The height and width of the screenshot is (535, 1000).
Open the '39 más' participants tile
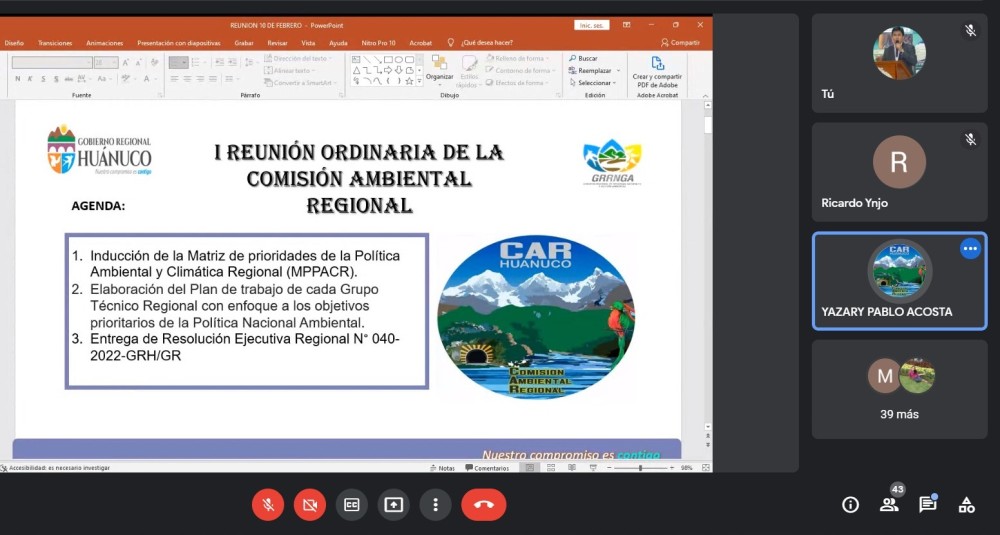tap(899, 389)
